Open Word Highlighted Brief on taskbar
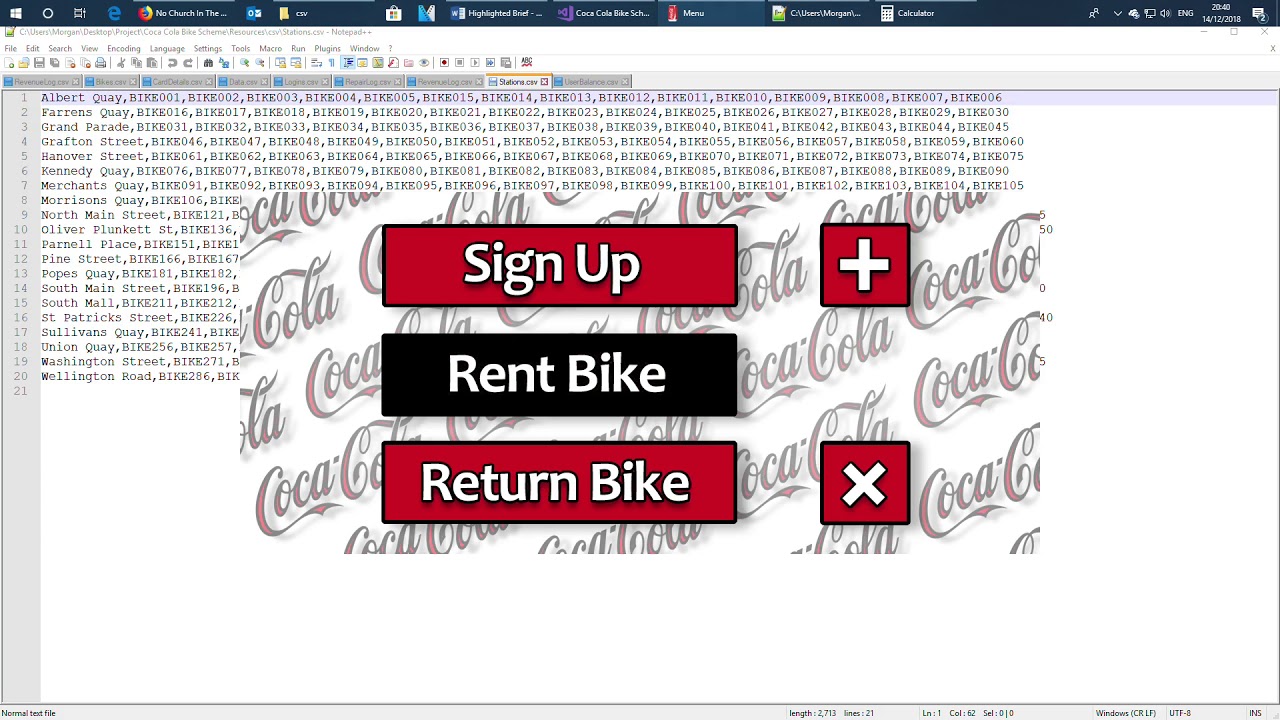Screen dimensions: 1280x720 497,13
